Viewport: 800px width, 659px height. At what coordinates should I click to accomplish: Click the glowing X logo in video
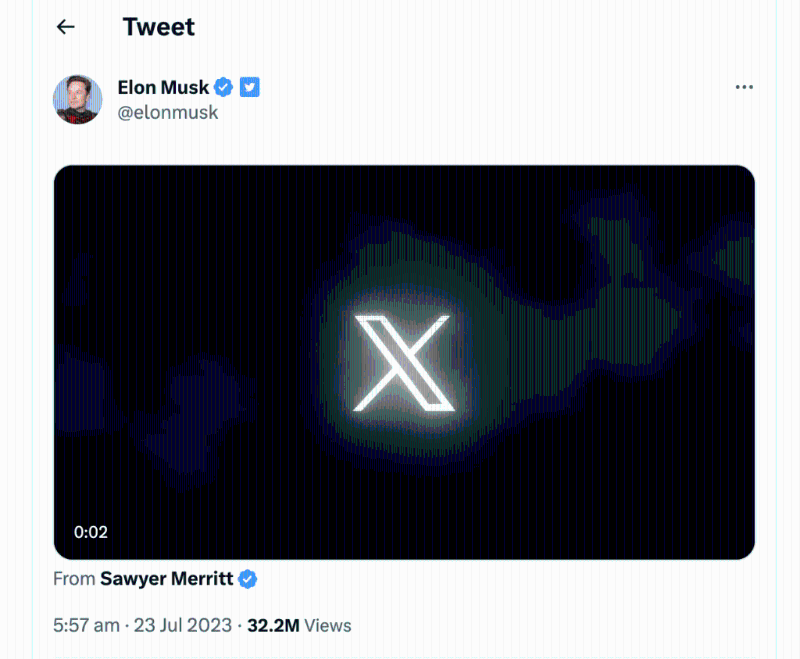coord(402,363)
